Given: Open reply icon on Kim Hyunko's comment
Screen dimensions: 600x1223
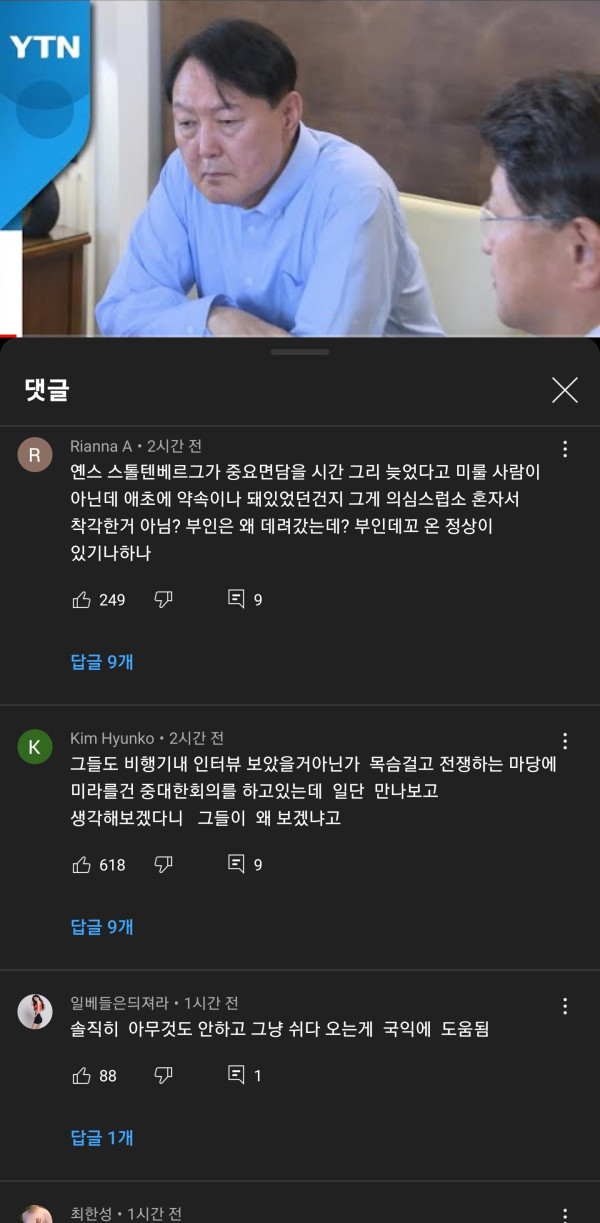Looking at the screenshot, I should click(236, 864).
